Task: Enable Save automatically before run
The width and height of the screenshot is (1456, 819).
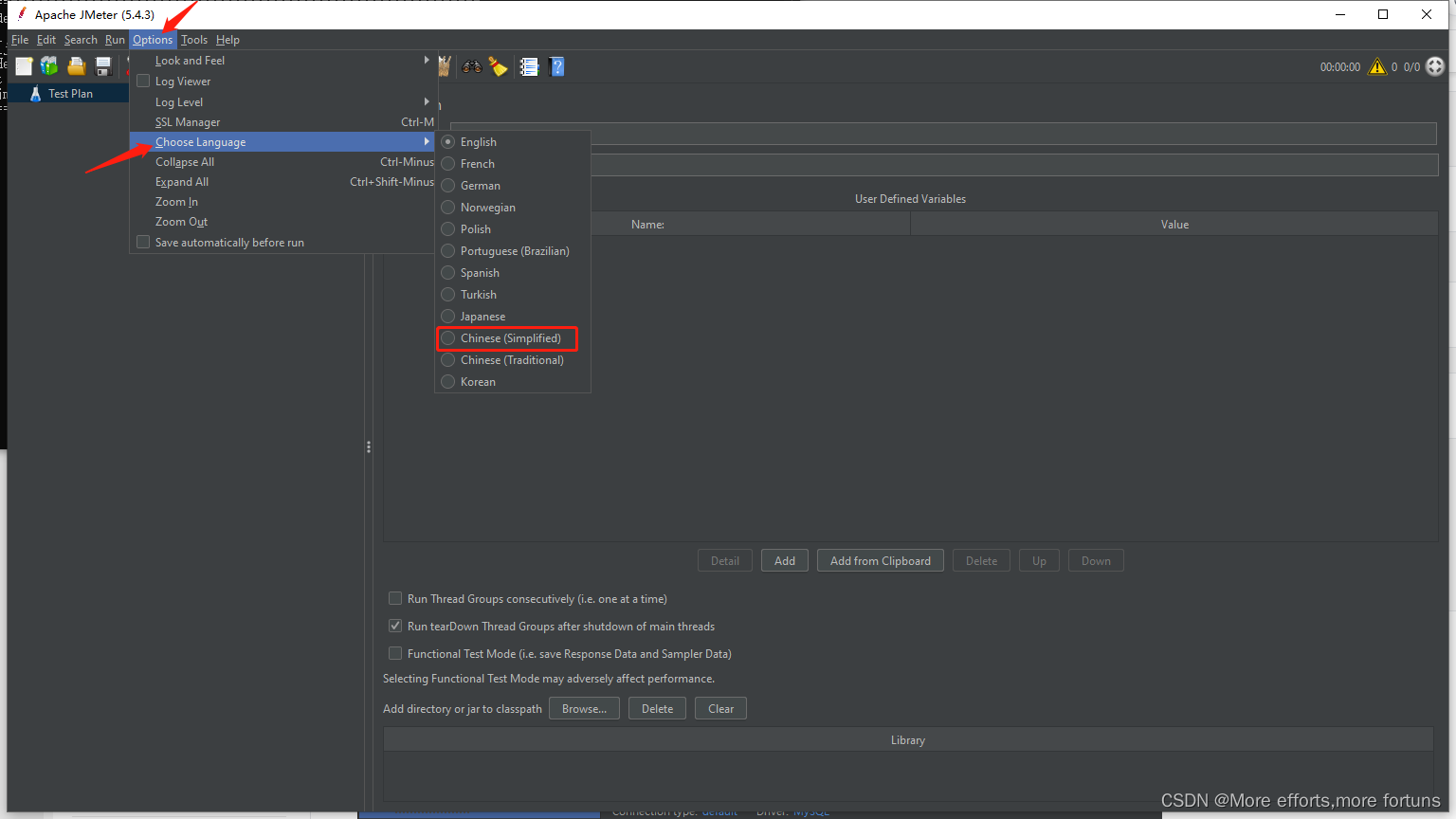Action: click(x=143, y=242)
